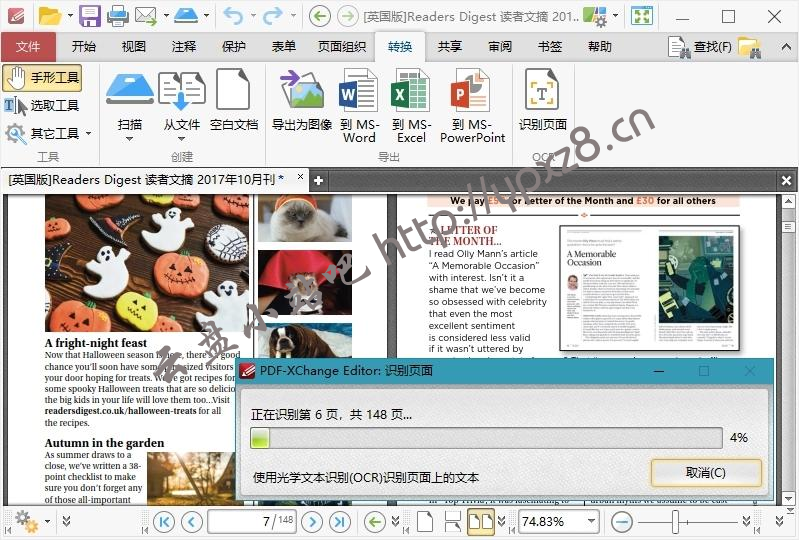The height and width of the screenshot is (540, 799).
Task: Click the 扫描 scan button
Action: (129, 106)
